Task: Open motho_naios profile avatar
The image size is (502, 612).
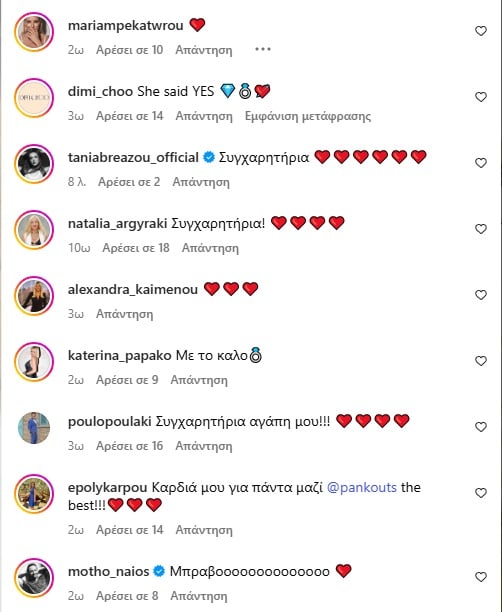Action: (34, 578)
